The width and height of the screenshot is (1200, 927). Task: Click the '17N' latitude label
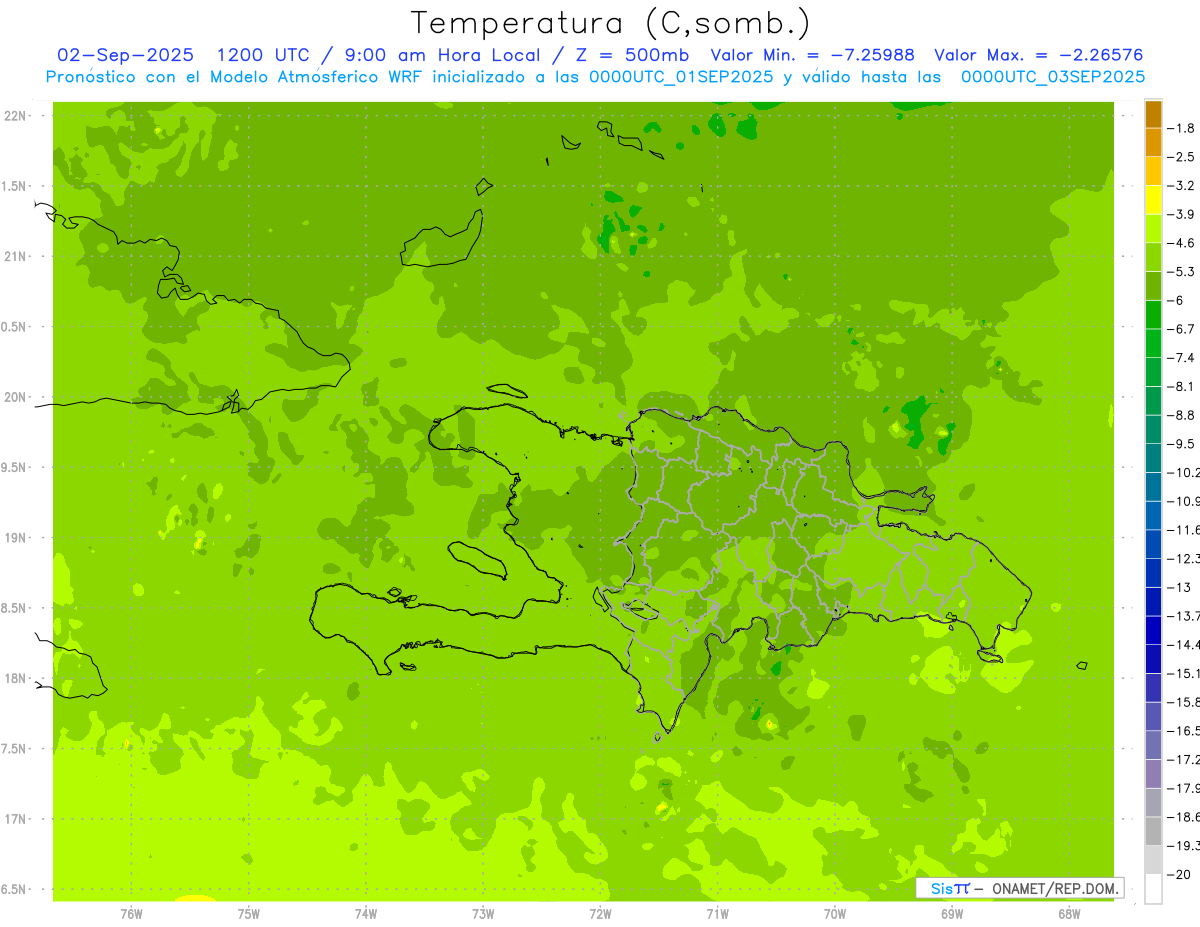(x=16, y=819)
